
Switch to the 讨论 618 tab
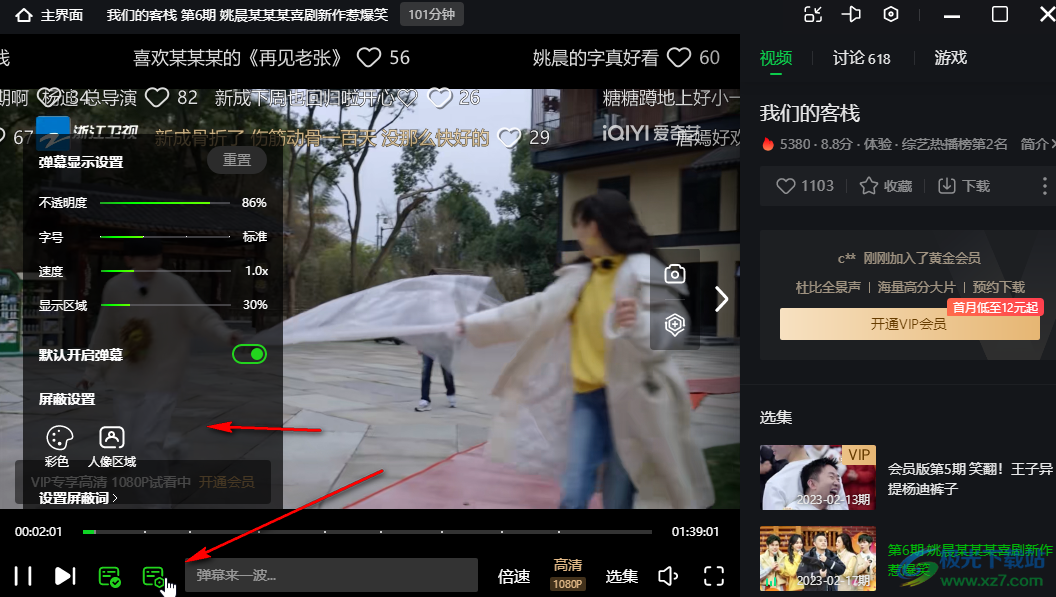pyautogui.click(x=861, y=58)
